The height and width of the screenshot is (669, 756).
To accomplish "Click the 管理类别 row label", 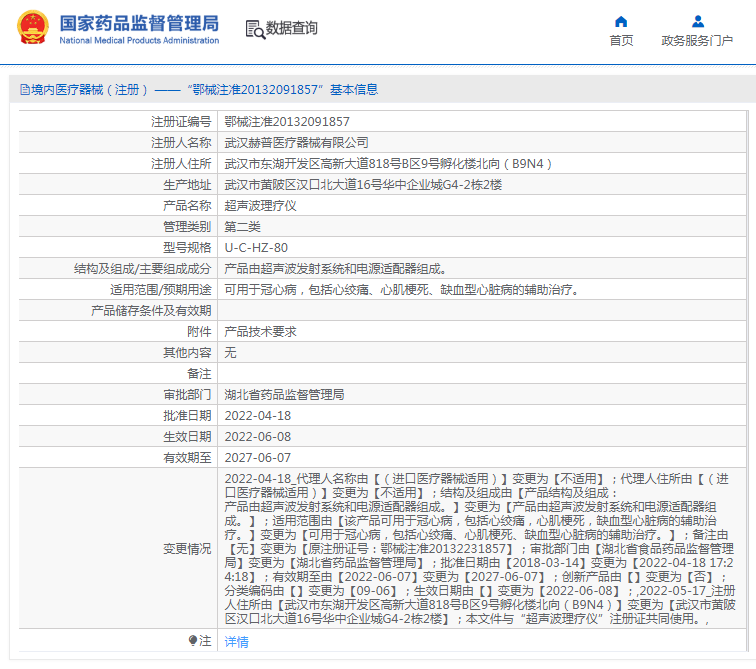I will pos(187,227).
